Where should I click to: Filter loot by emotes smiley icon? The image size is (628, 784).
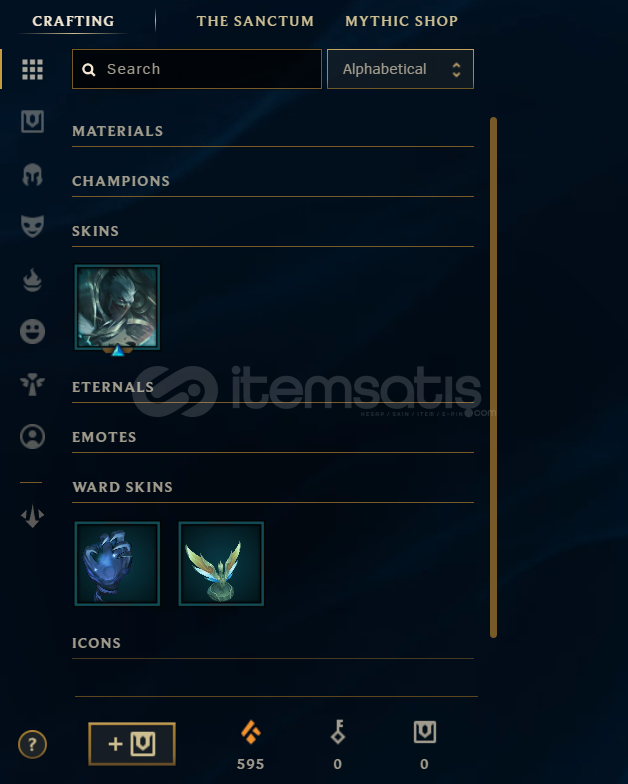click(32, 332)
